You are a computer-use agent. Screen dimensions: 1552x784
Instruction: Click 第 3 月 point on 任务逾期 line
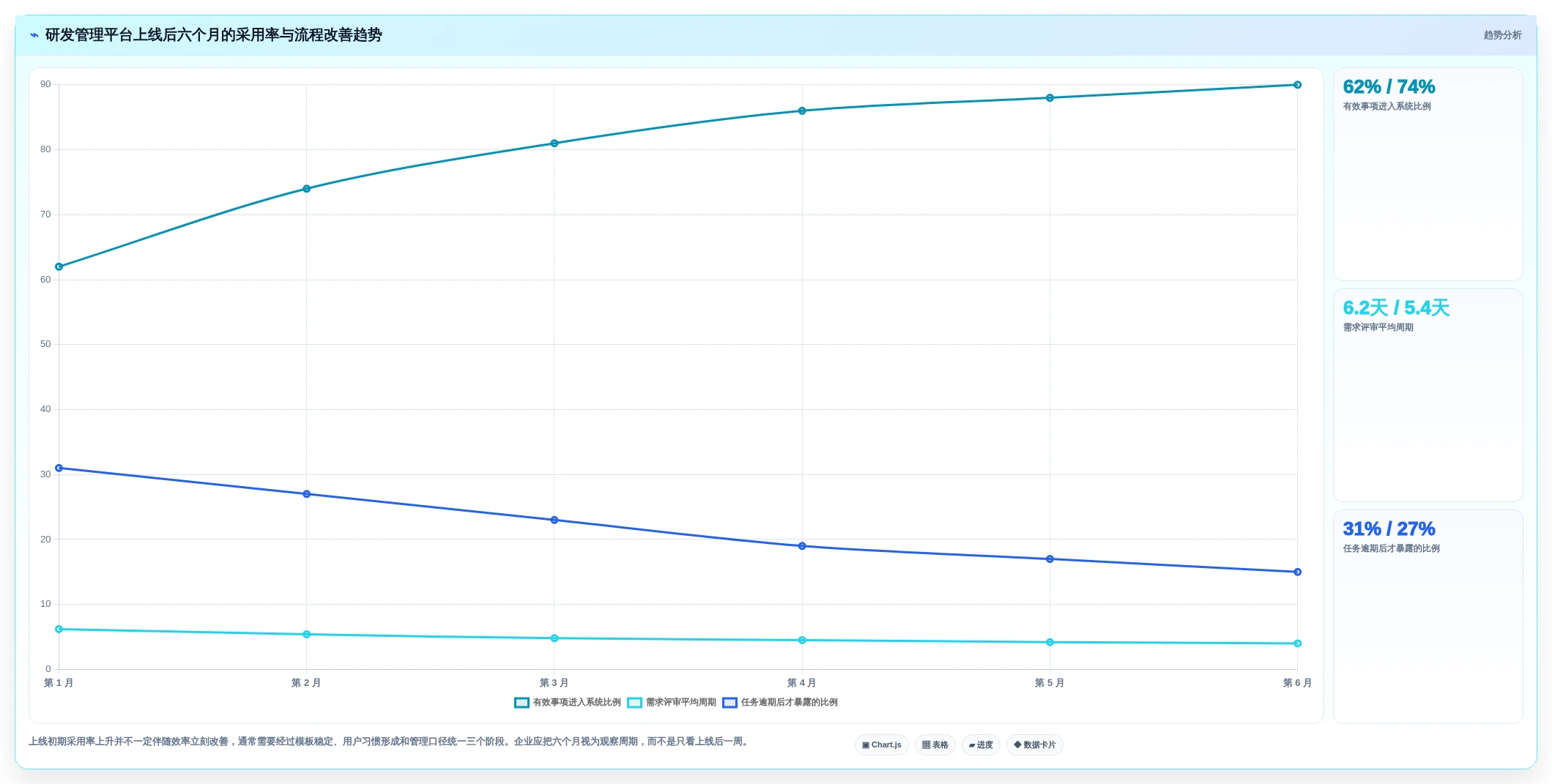tap(554, 520)
